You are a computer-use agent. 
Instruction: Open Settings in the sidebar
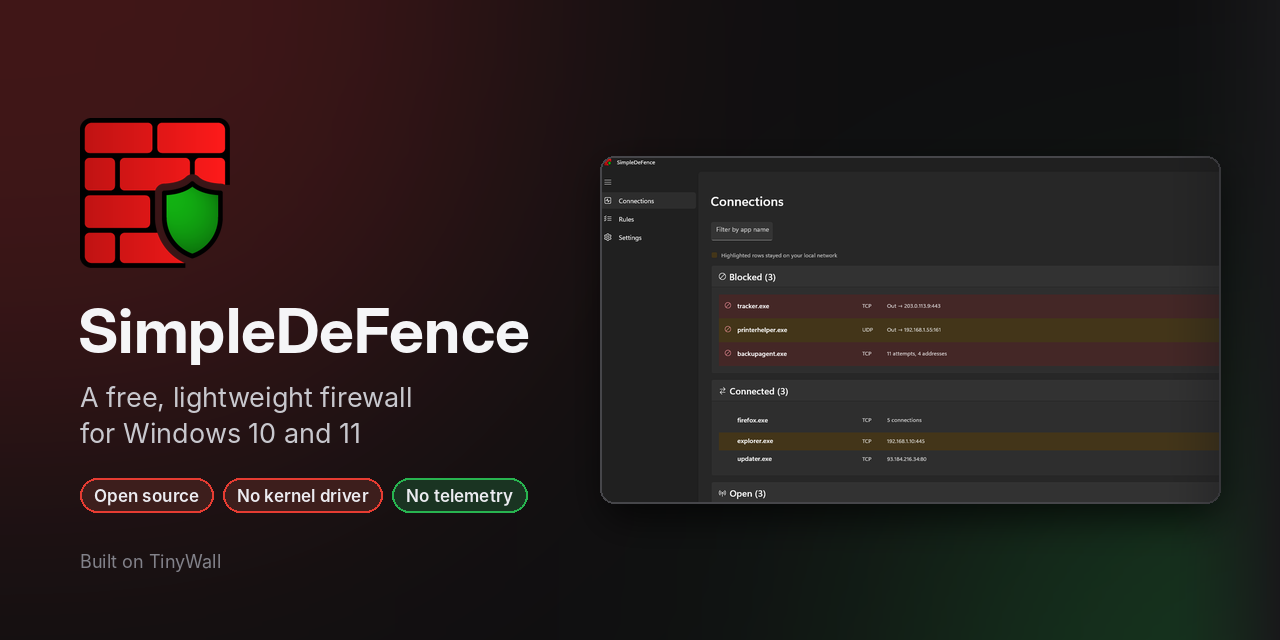point(649,238)
